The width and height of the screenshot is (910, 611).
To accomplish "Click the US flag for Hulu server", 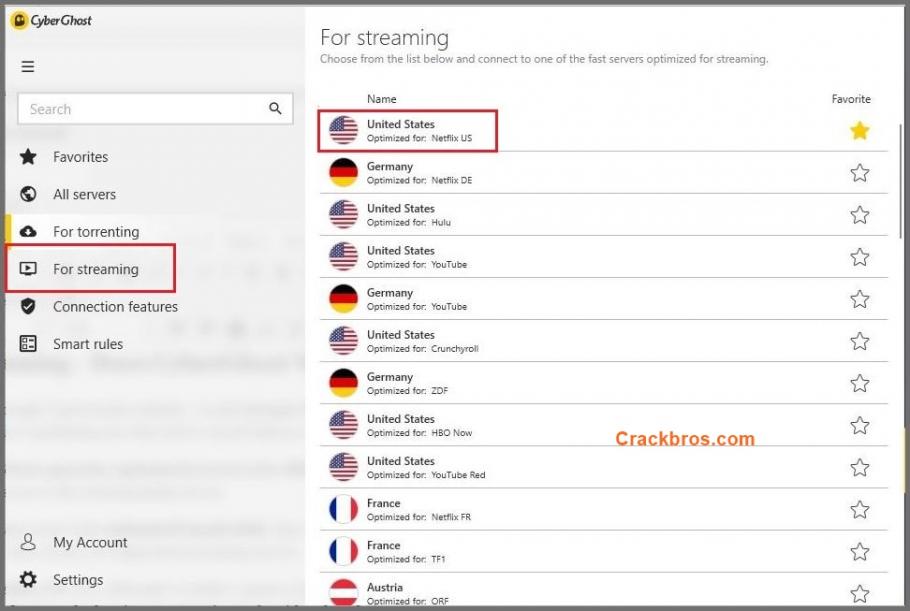I will 344,214.
